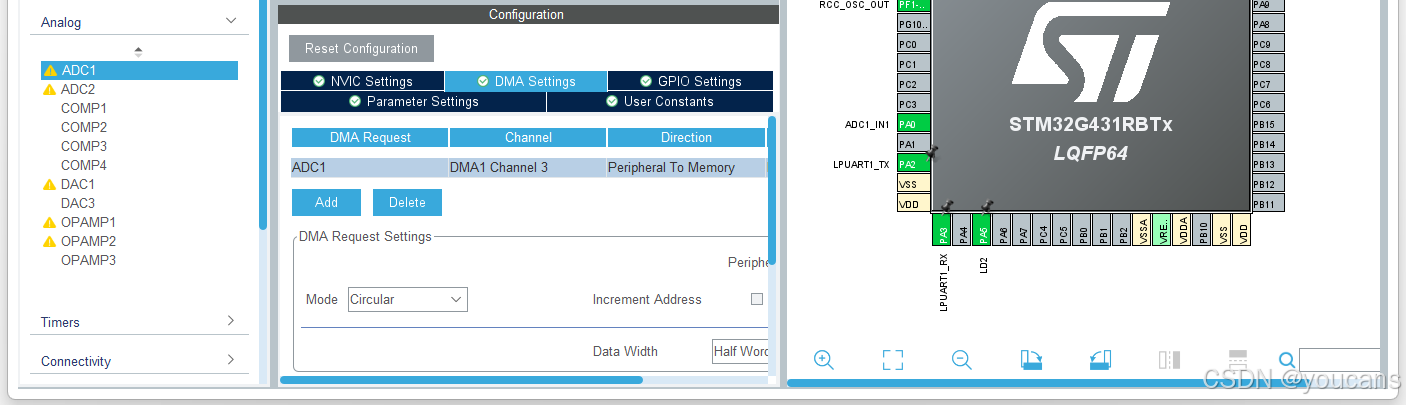This screenshot has width=1406, height=405.
Task: Click the Channel column header
Action: pos(528,137)
